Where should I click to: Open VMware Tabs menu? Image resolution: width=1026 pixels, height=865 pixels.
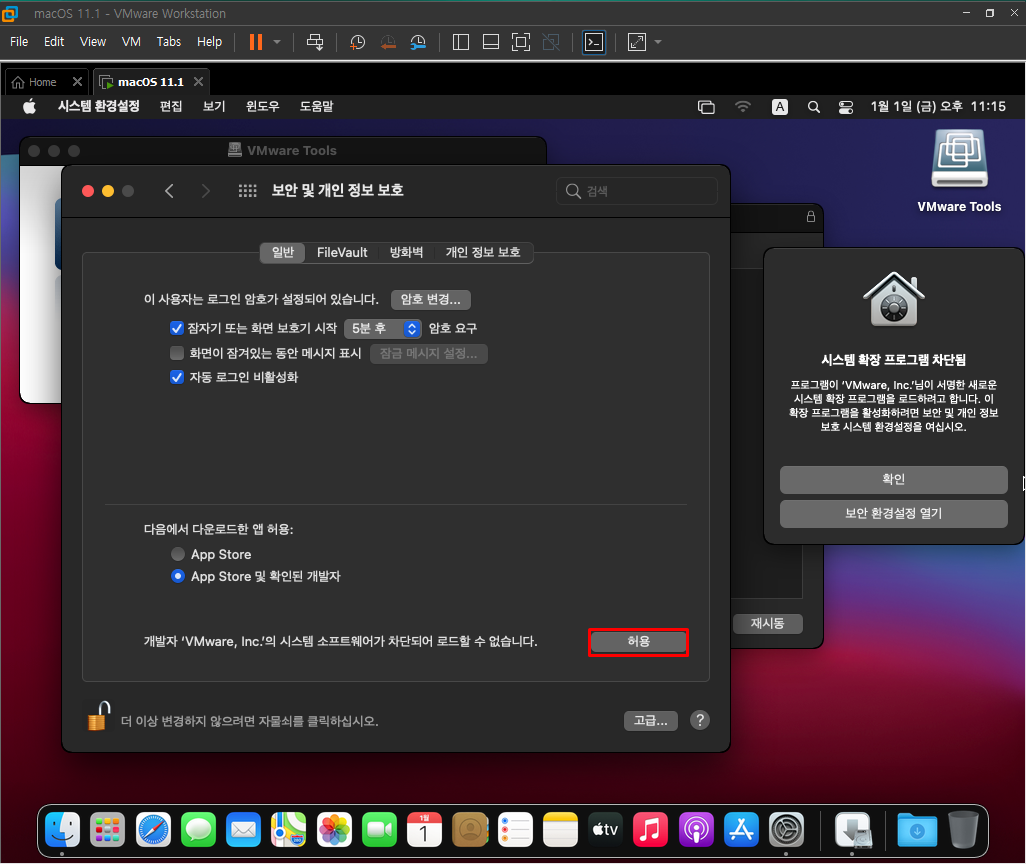[x=169, y=42]
